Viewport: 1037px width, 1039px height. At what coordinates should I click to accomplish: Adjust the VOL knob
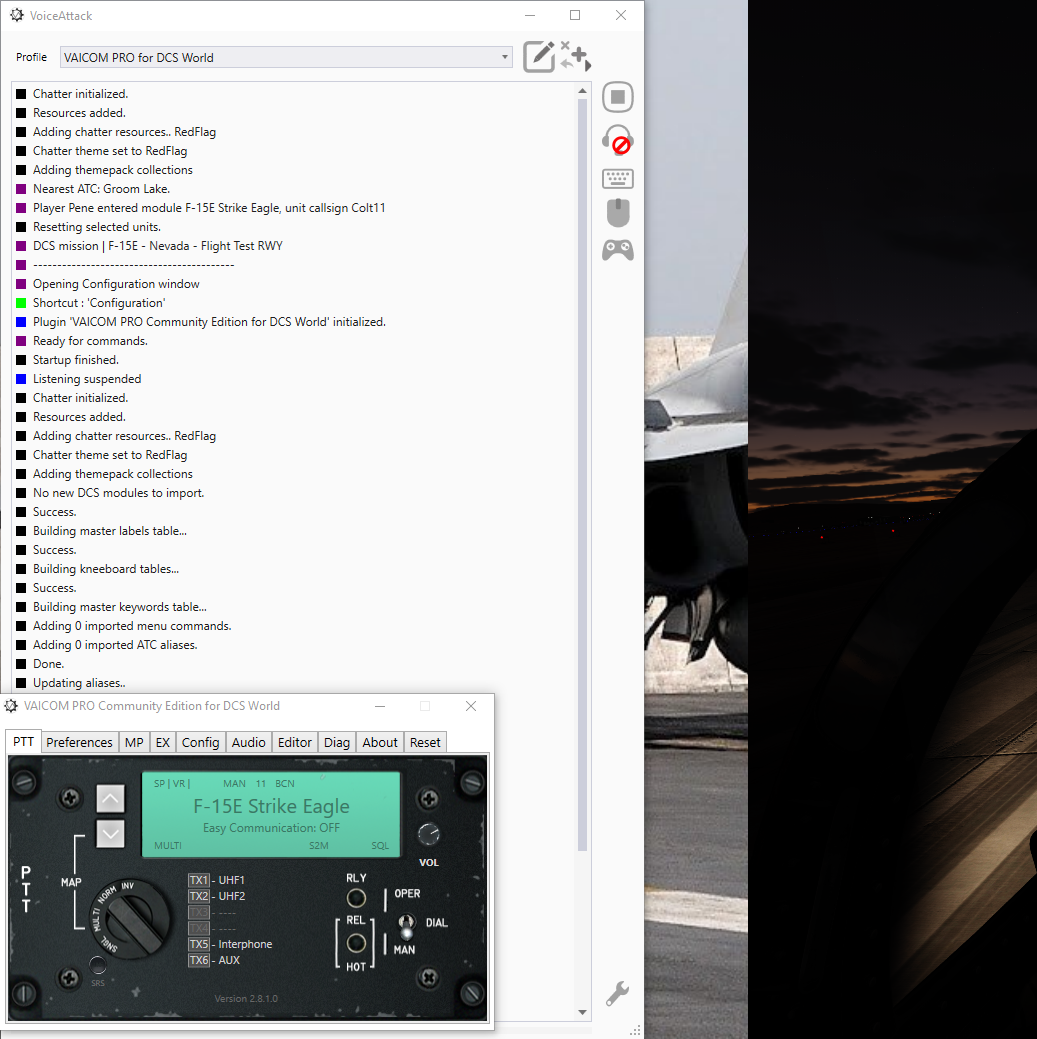pos(428,834)
